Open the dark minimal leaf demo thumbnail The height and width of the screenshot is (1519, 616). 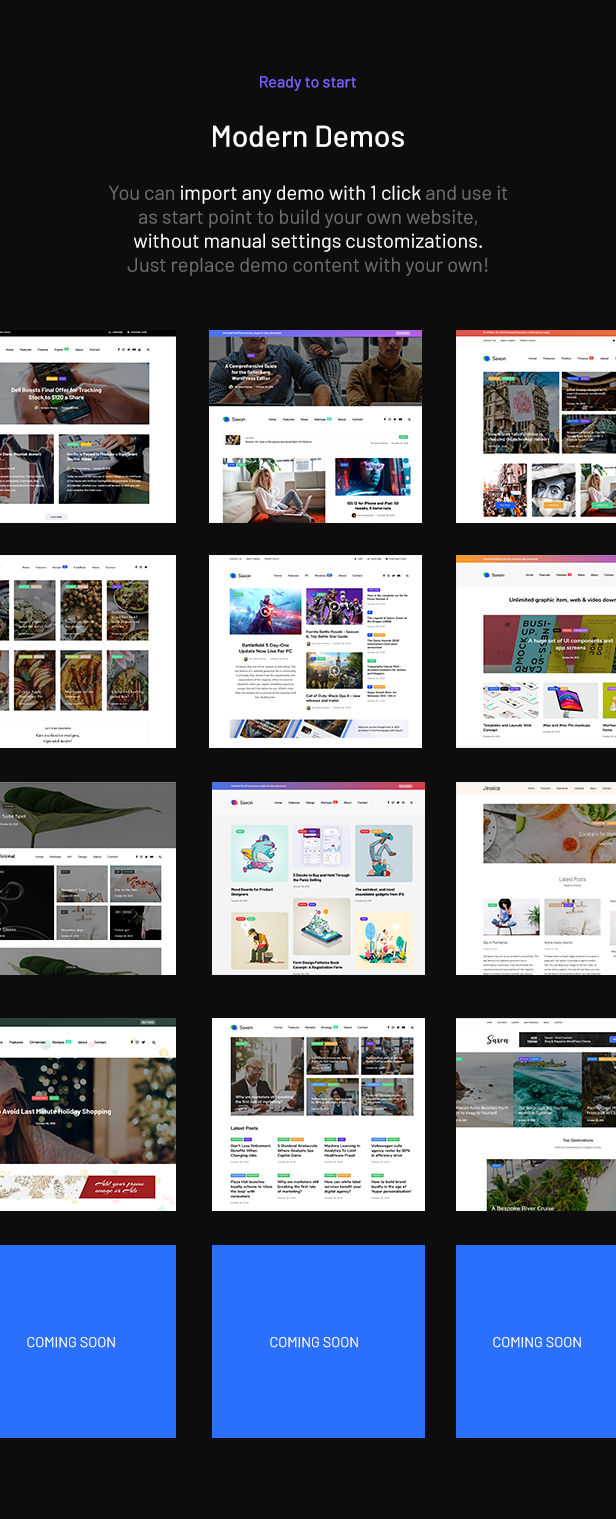(x=88, y=878)
